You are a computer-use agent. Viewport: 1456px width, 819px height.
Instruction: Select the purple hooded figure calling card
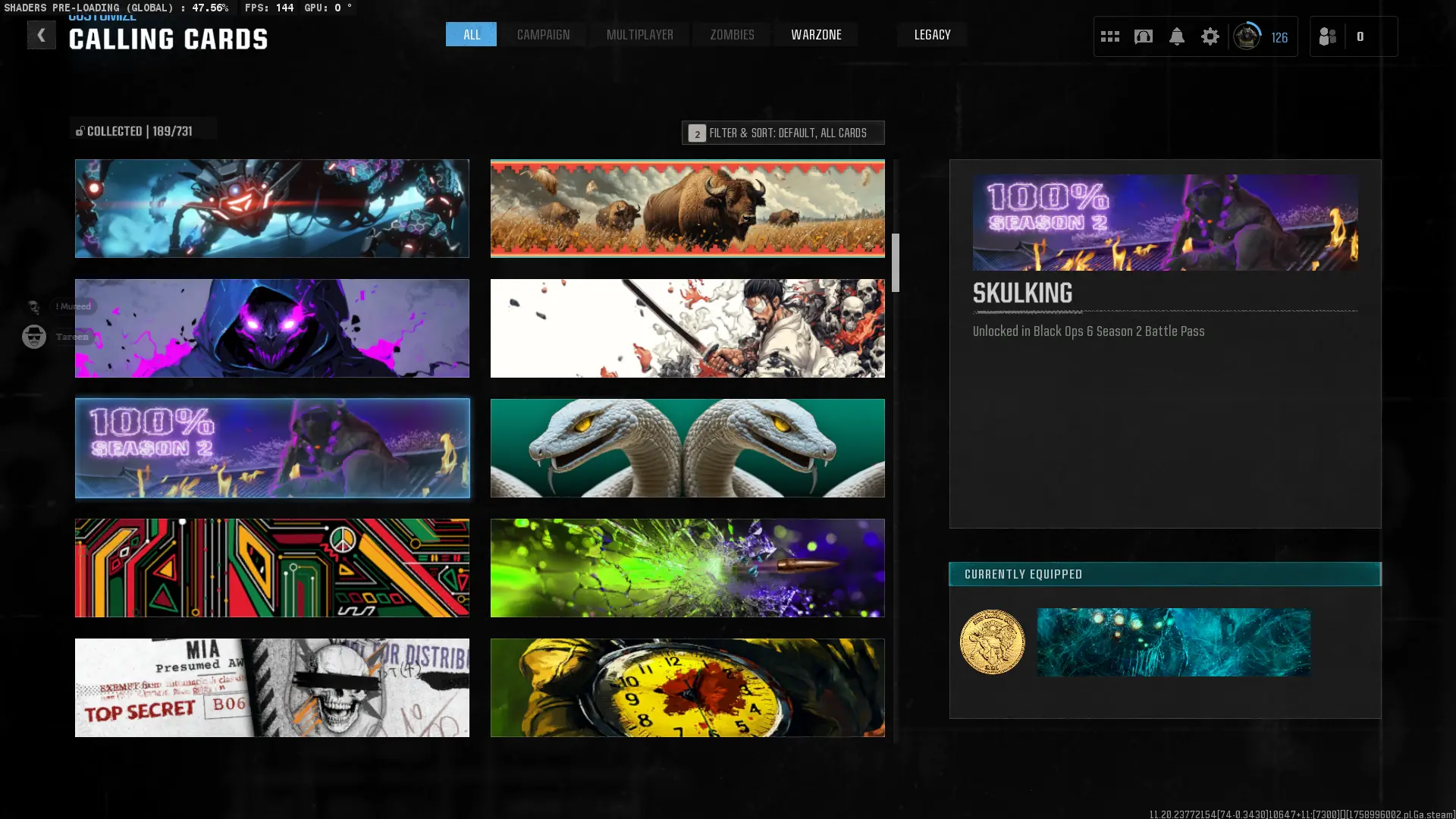tap(271, 328)
